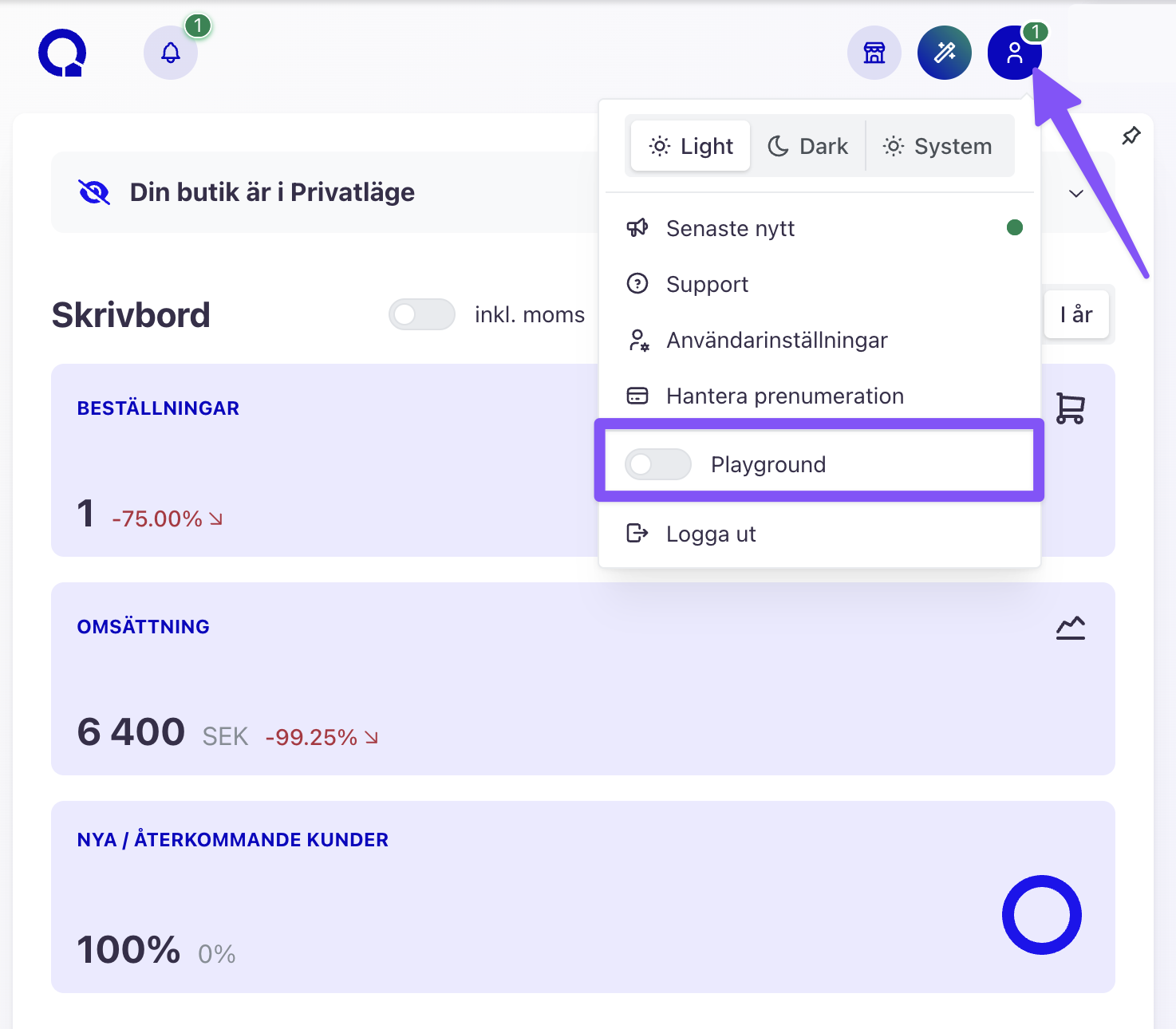Click the user profile icon
Screen dimensions: 1176x1029
(x=1014, y=53)
